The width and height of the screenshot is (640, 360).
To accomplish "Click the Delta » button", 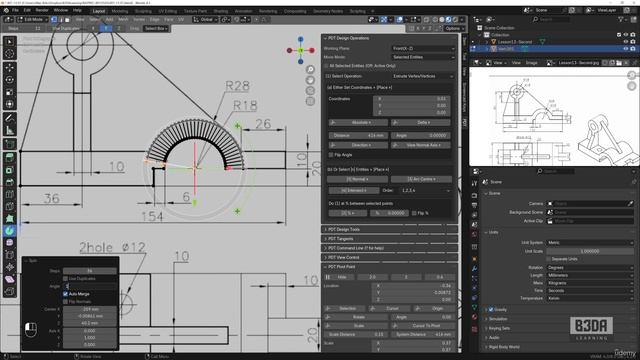I will [x=420, y=122].
